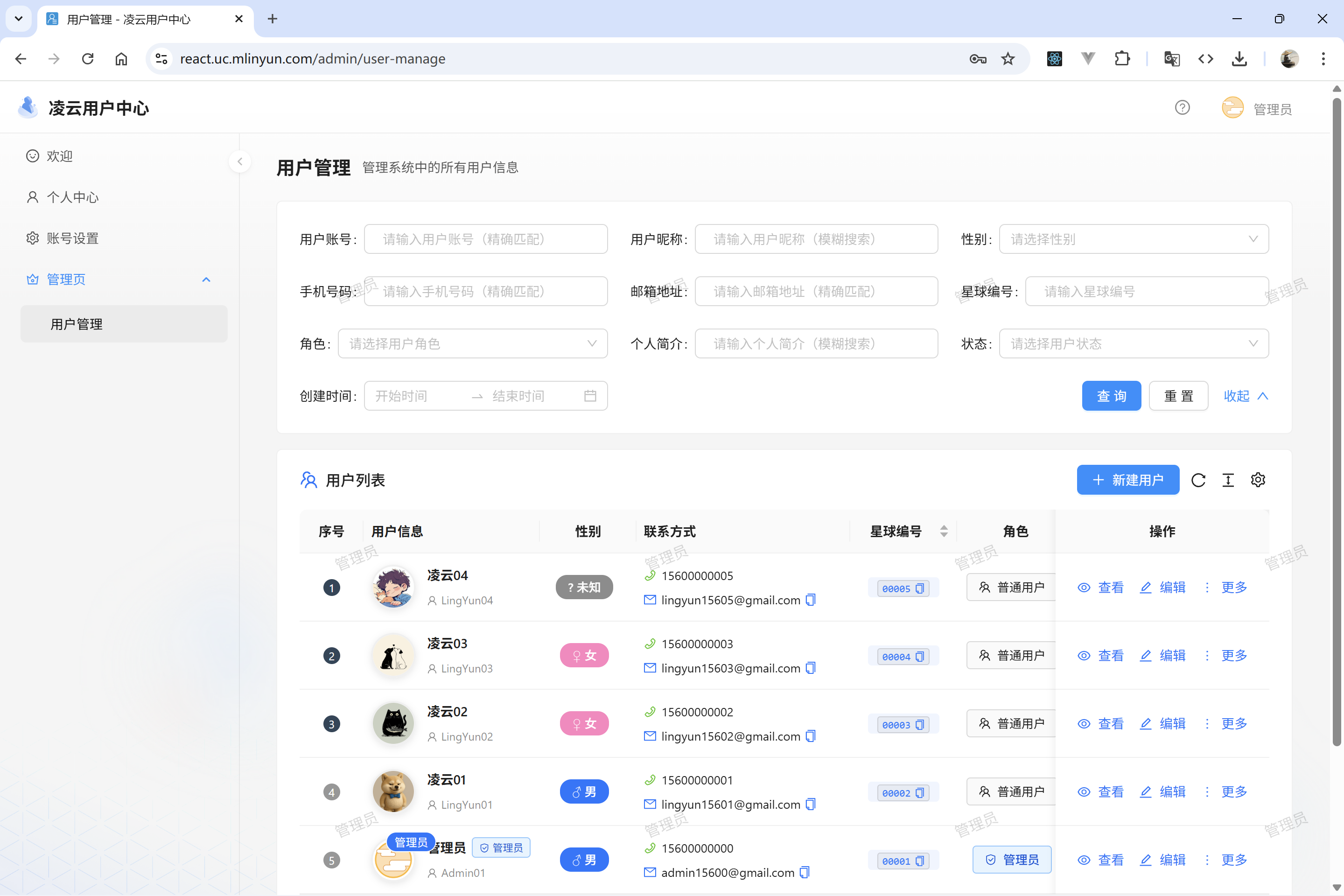Bookmark the page with the star icon

(x=1008, y=58)
